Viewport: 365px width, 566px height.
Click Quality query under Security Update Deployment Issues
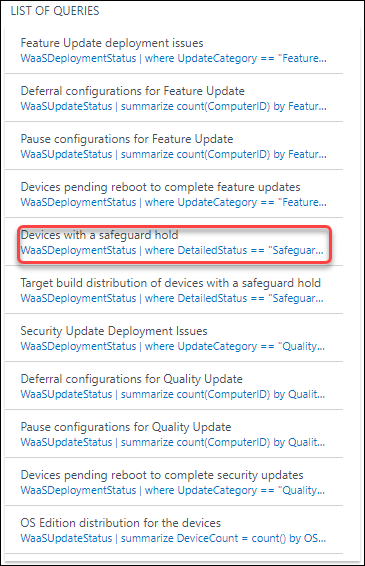(173, 346)
